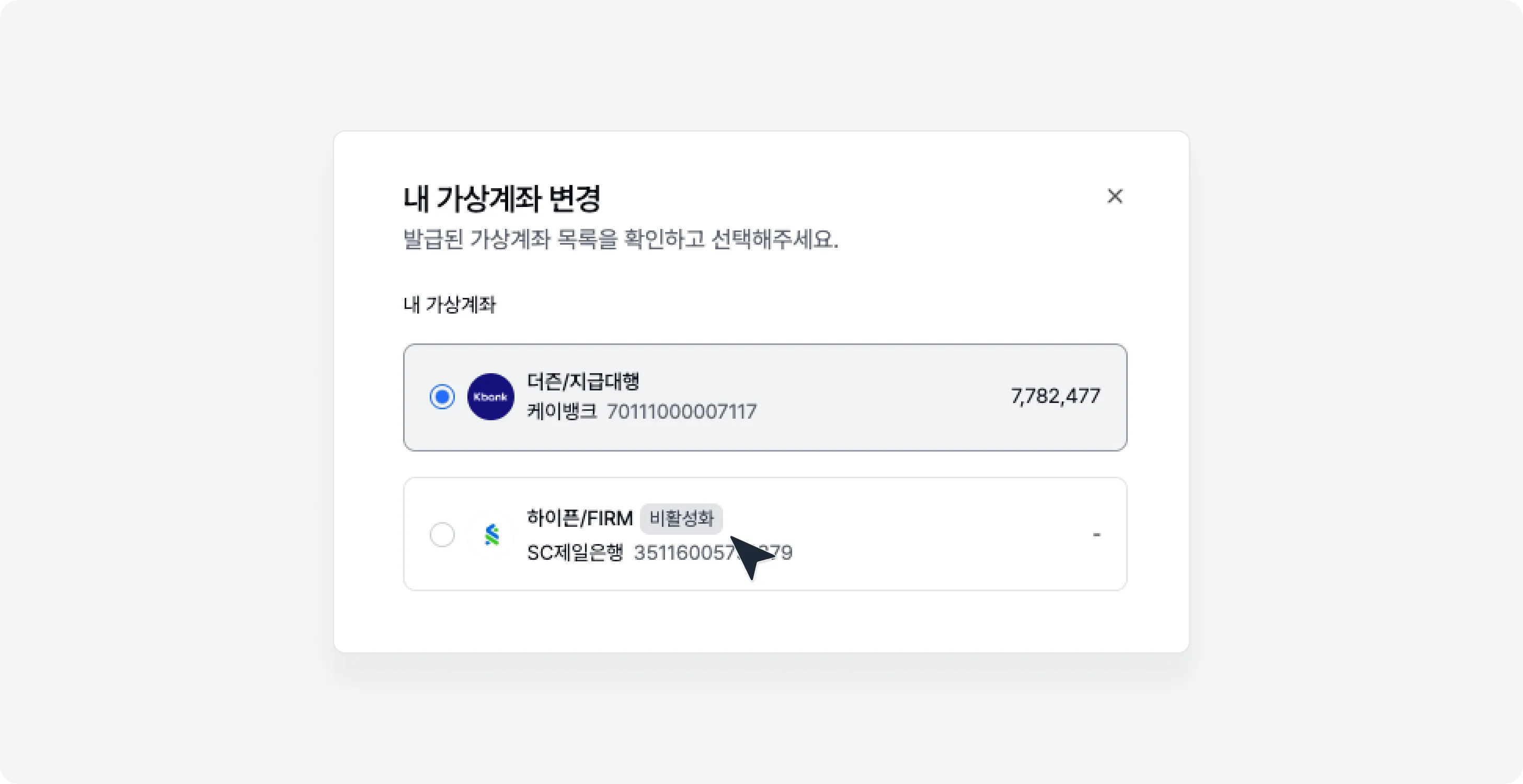Click the dash balance on 하이픈/FIRM row
The width and height of the screenshot is (1523, 784).
pos(1097,534)
